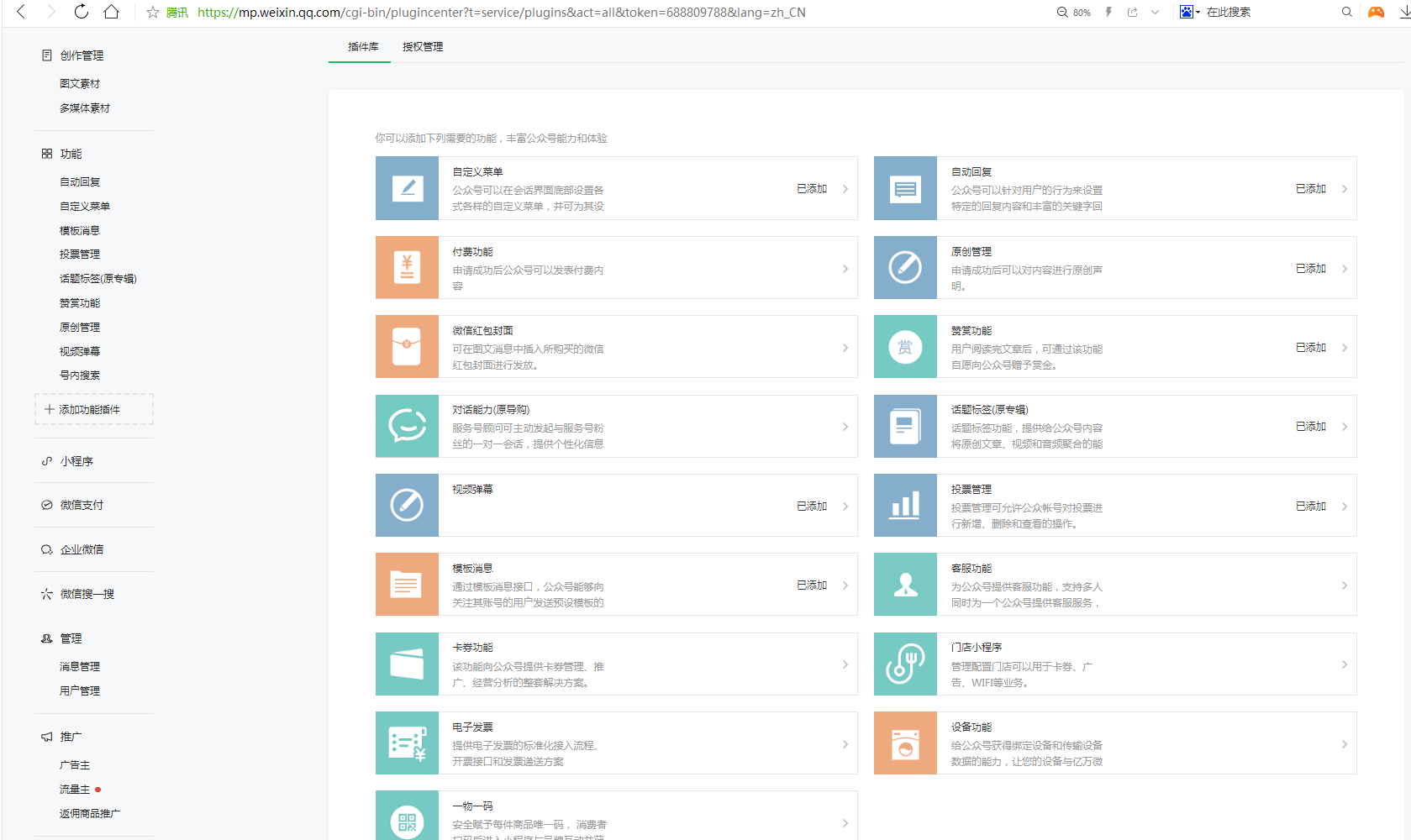Click the 自动回复 plugin card icon

[905, 188]
